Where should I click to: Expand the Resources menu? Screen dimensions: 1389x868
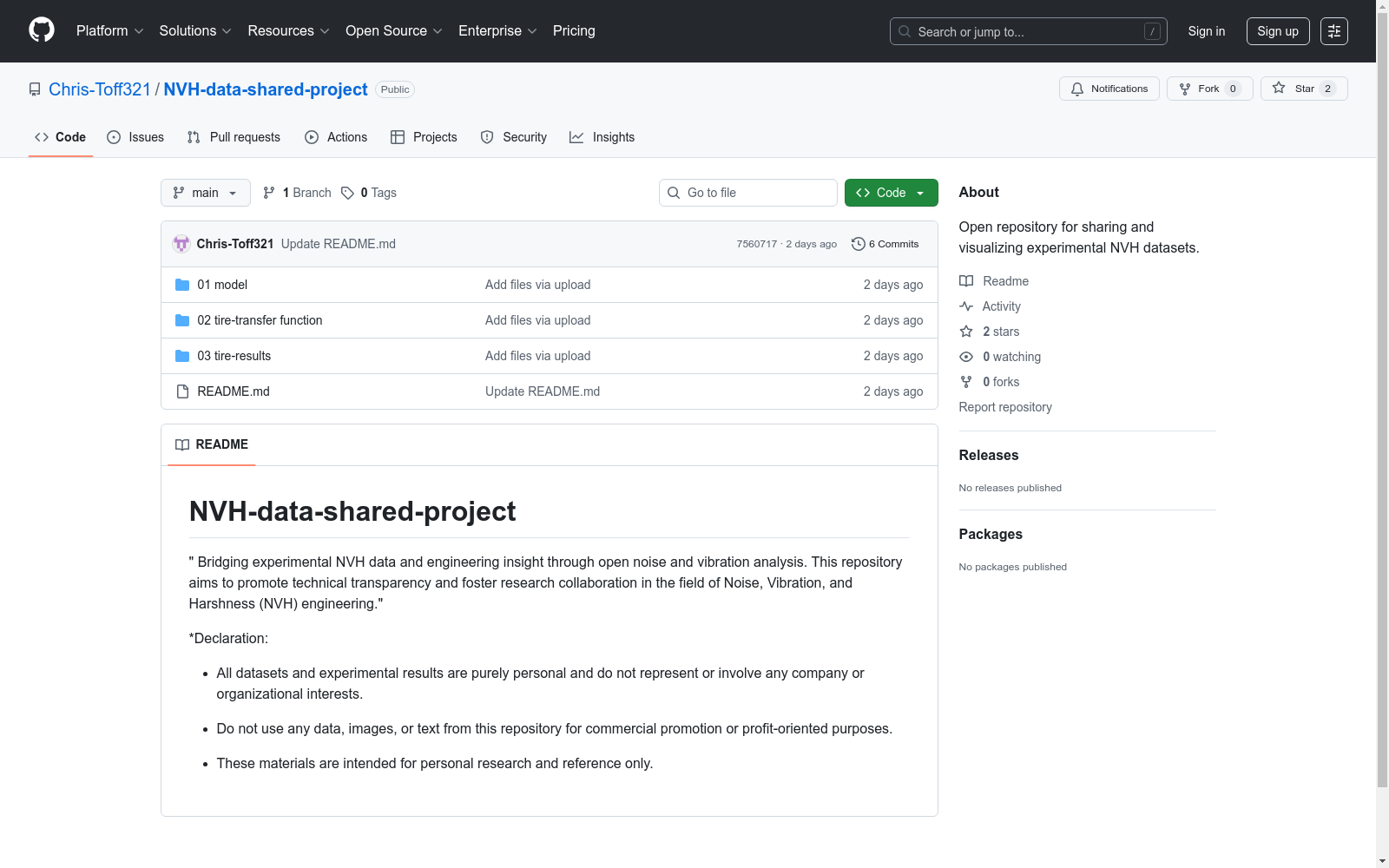(x=289, y=31)
